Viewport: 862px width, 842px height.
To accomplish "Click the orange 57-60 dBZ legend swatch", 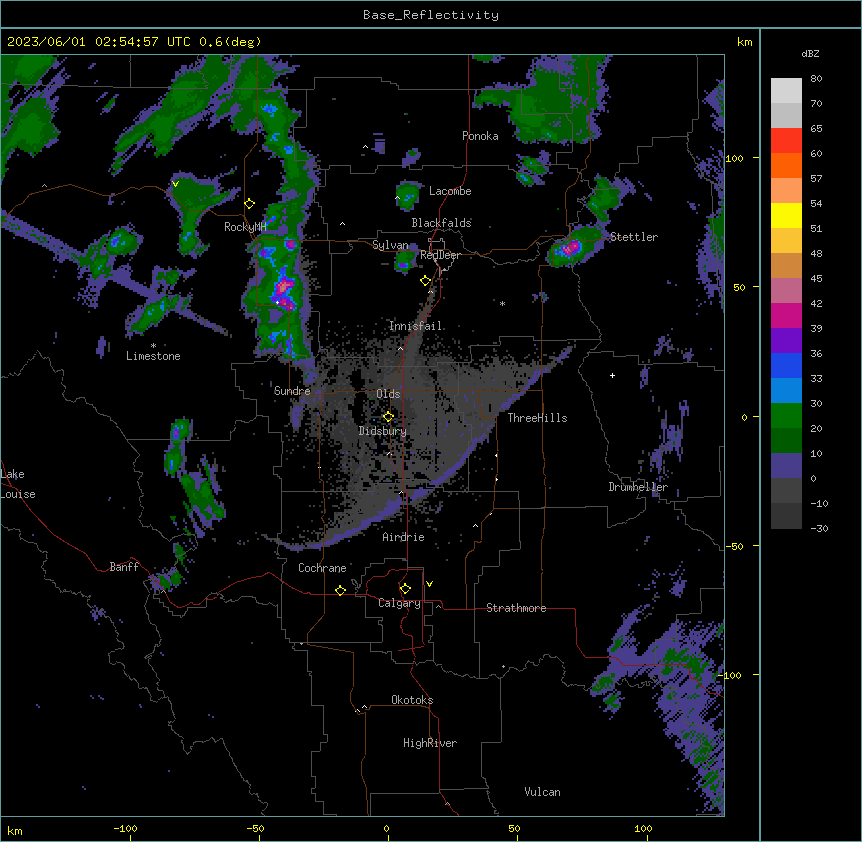I will click(786, 165).
